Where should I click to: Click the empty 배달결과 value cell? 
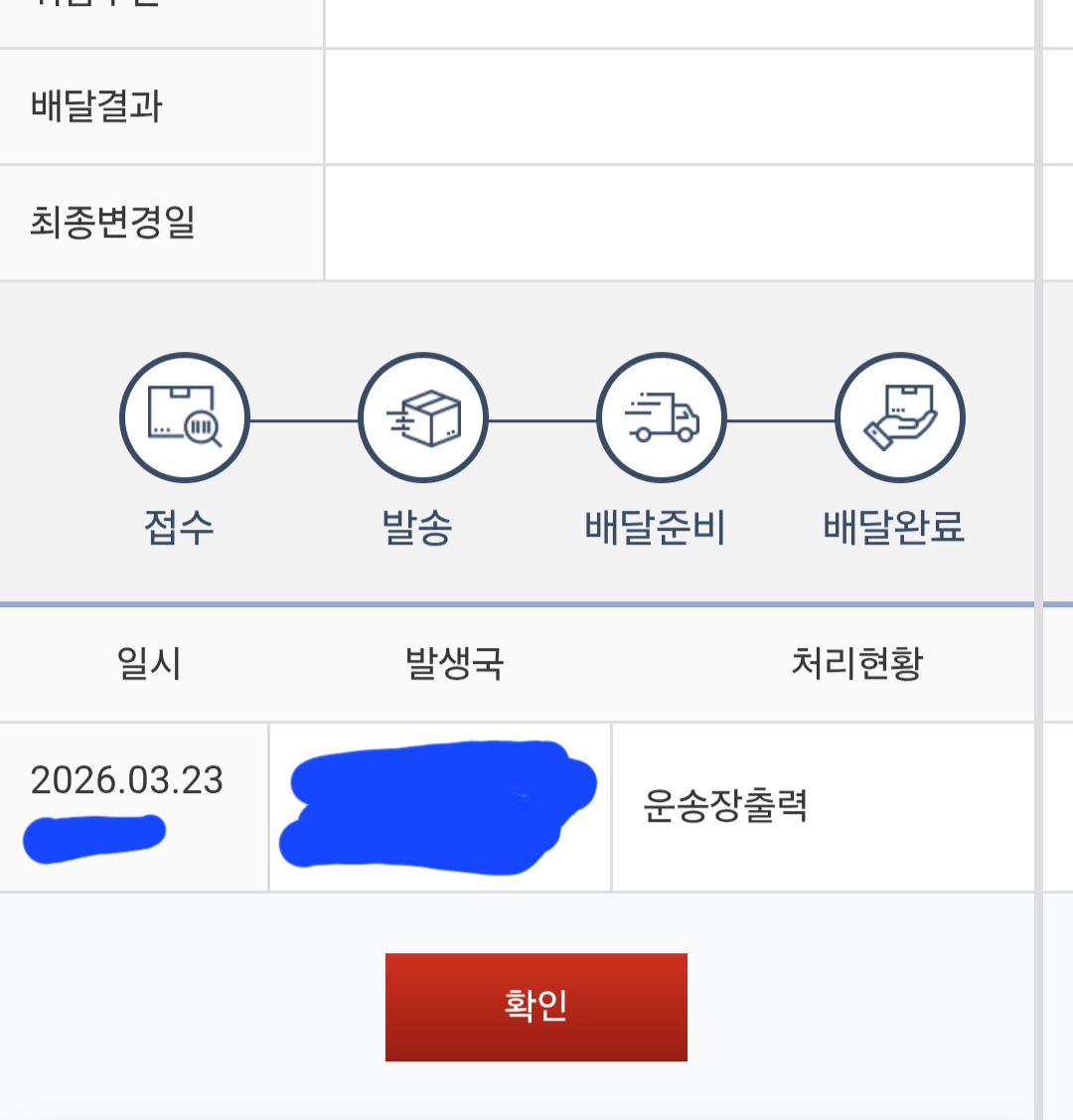point(680,106)
